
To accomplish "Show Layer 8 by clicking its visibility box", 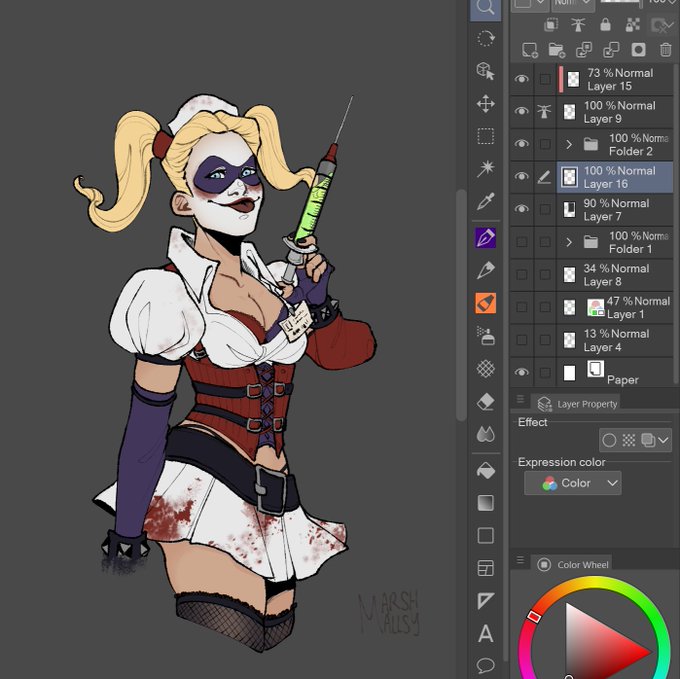I will click(522, 274).
